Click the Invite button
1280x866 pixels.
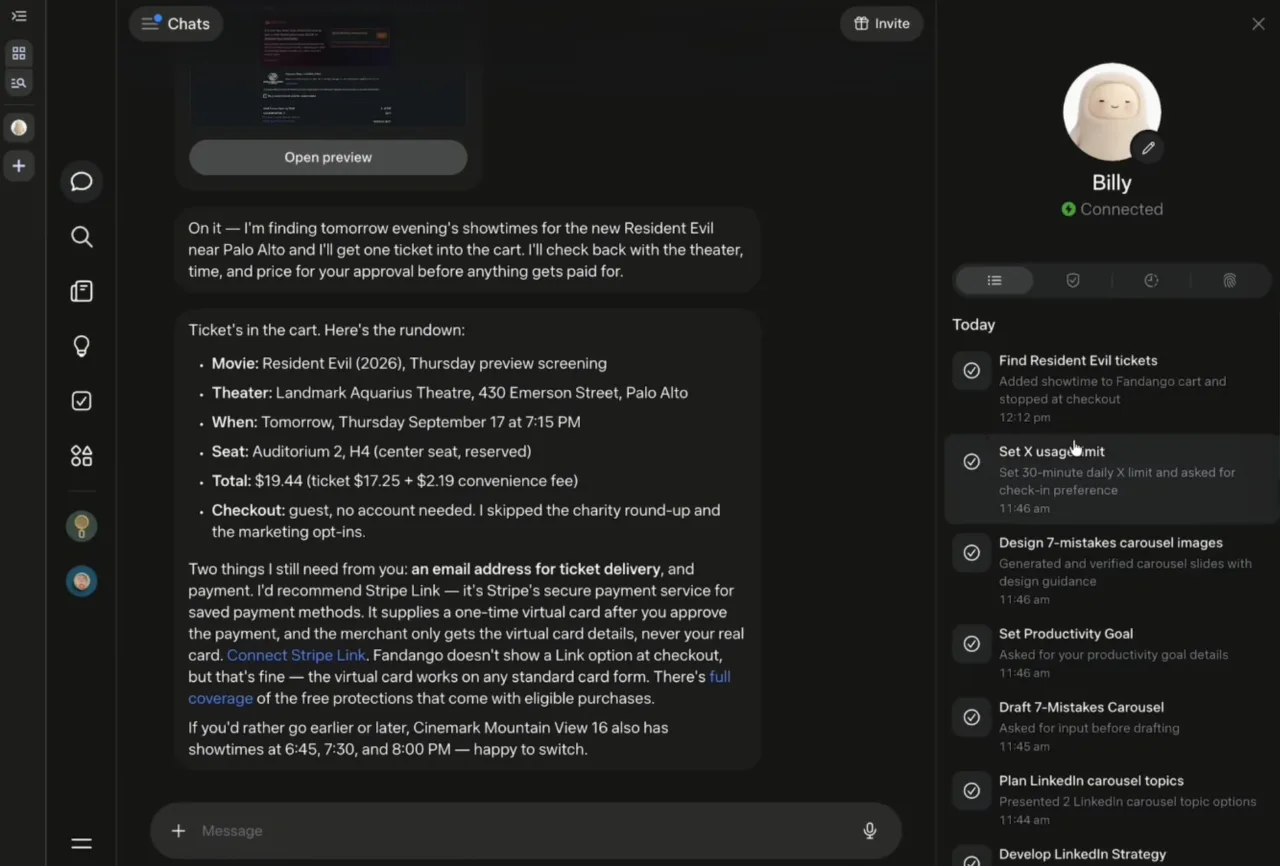click(881, 24)
